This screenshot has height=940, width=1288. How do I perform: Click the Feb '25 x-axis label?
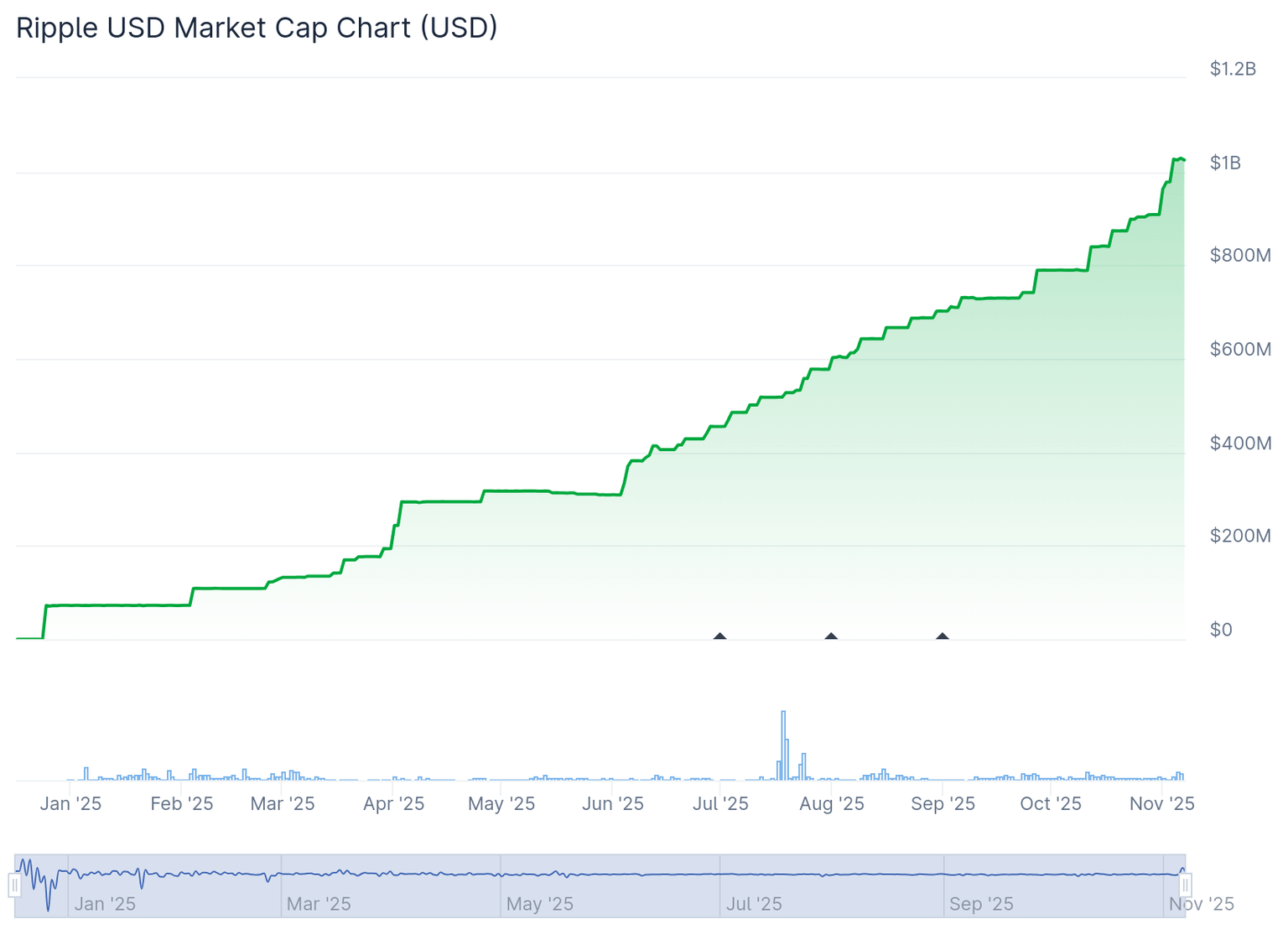coord(182,803)
